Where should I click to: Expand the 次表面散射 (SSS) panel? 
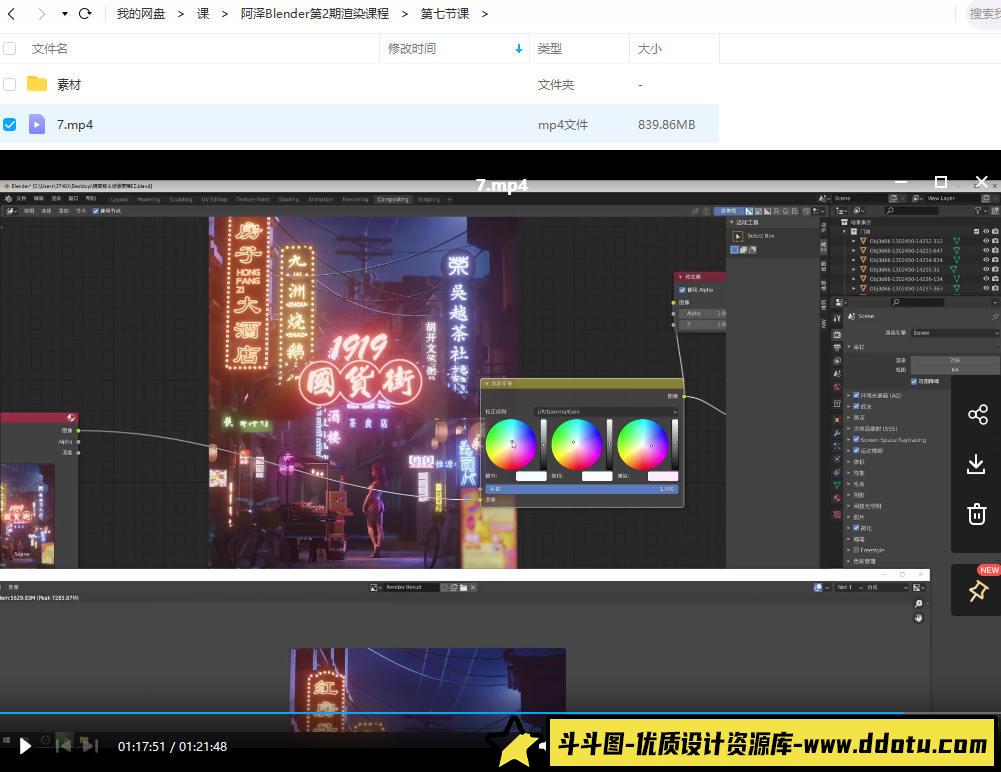point(849,428)
